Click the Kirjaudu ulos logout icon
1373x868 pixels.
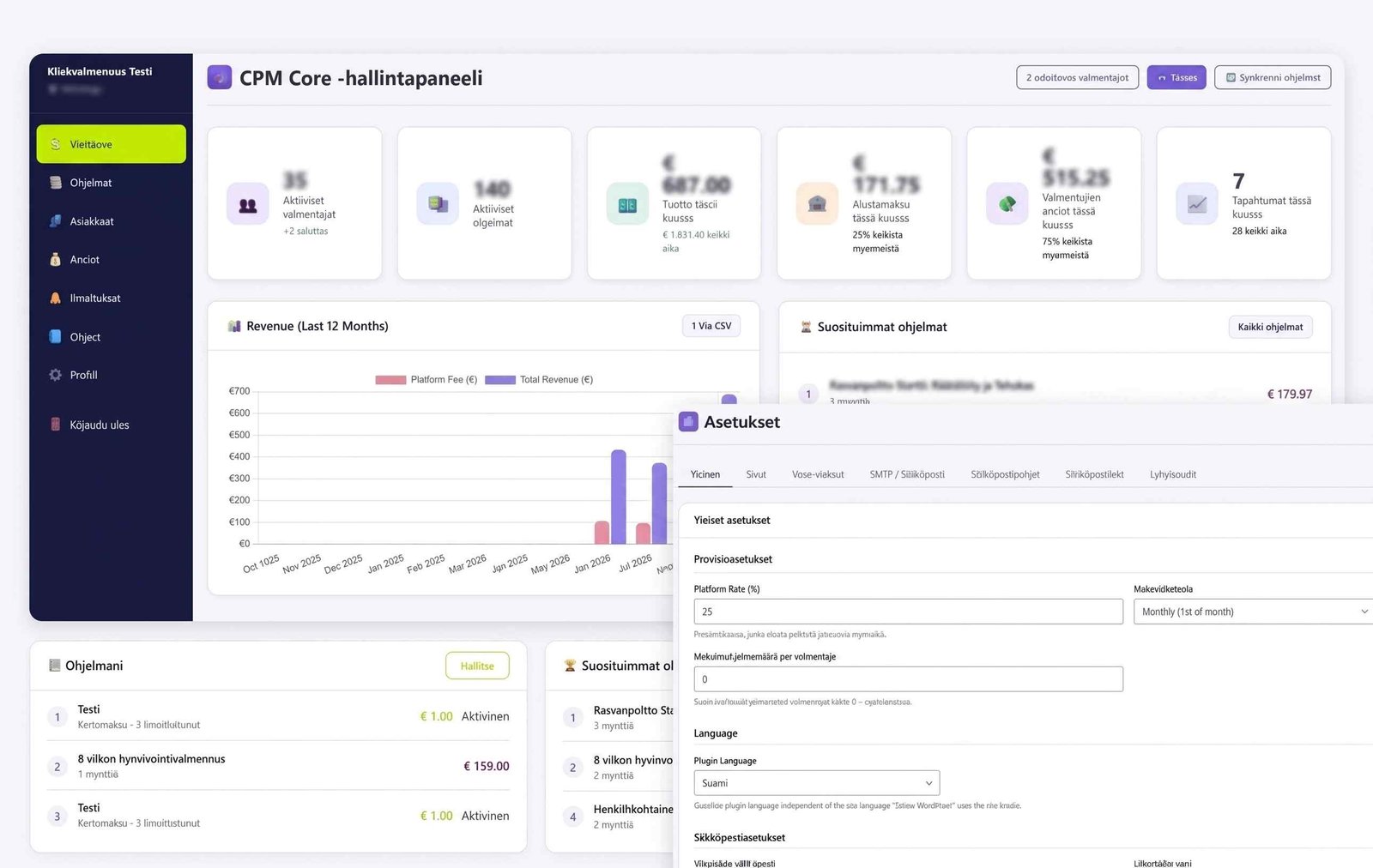click(56, 425)
